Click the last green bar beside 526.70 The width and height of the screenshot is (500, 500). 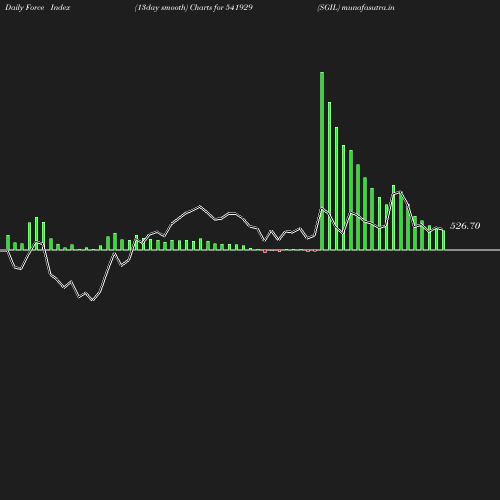[x=443, y=240]
